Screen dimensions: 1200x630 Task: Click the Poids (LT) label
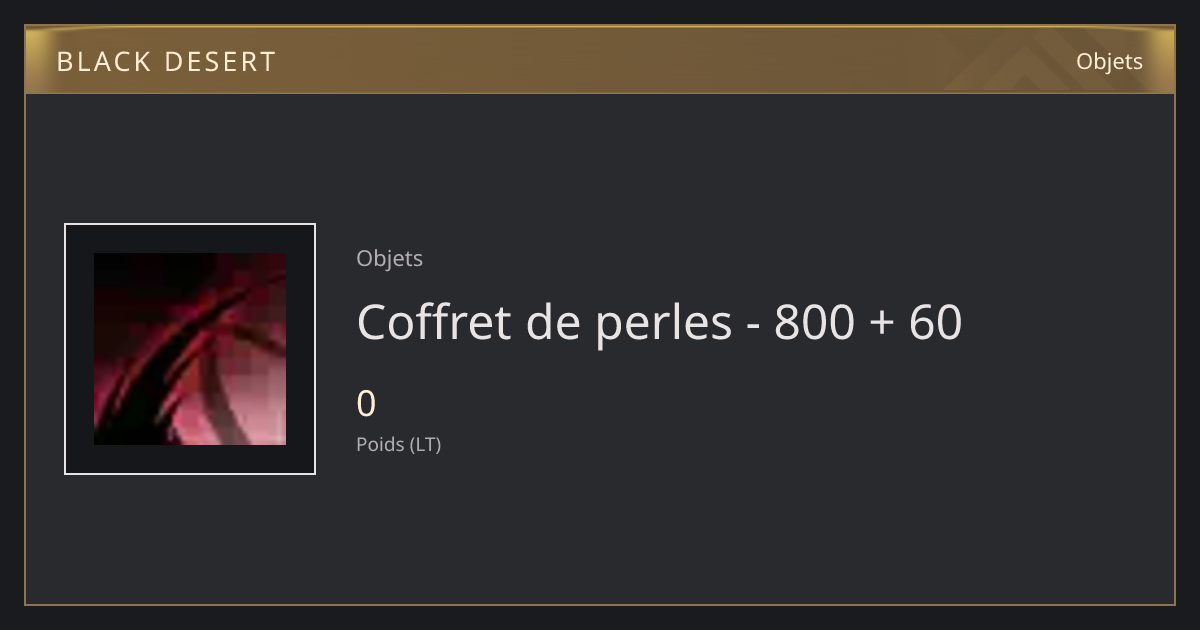coord(398,444)
